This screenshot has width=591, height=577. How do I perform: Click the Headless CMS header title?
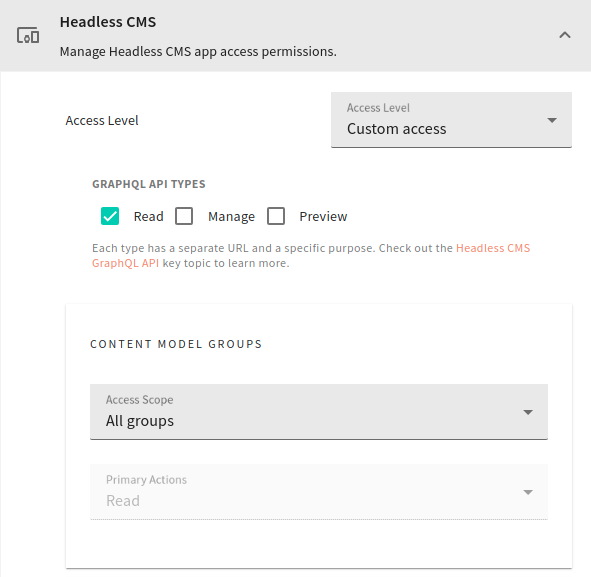[108, 22]
